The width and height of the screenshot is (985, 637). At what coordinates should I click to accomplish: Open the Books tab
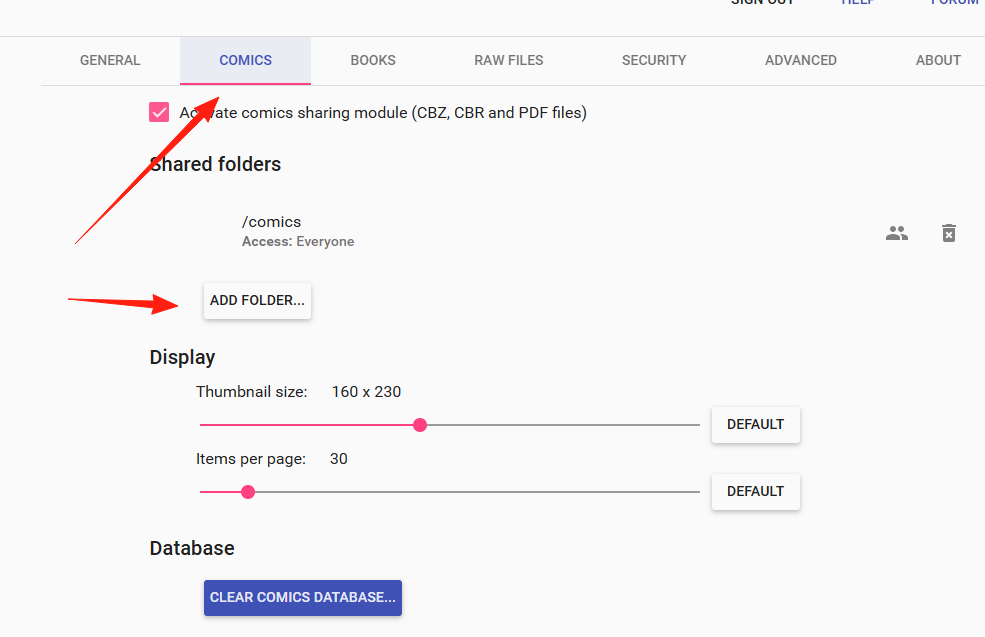(373, 60)
